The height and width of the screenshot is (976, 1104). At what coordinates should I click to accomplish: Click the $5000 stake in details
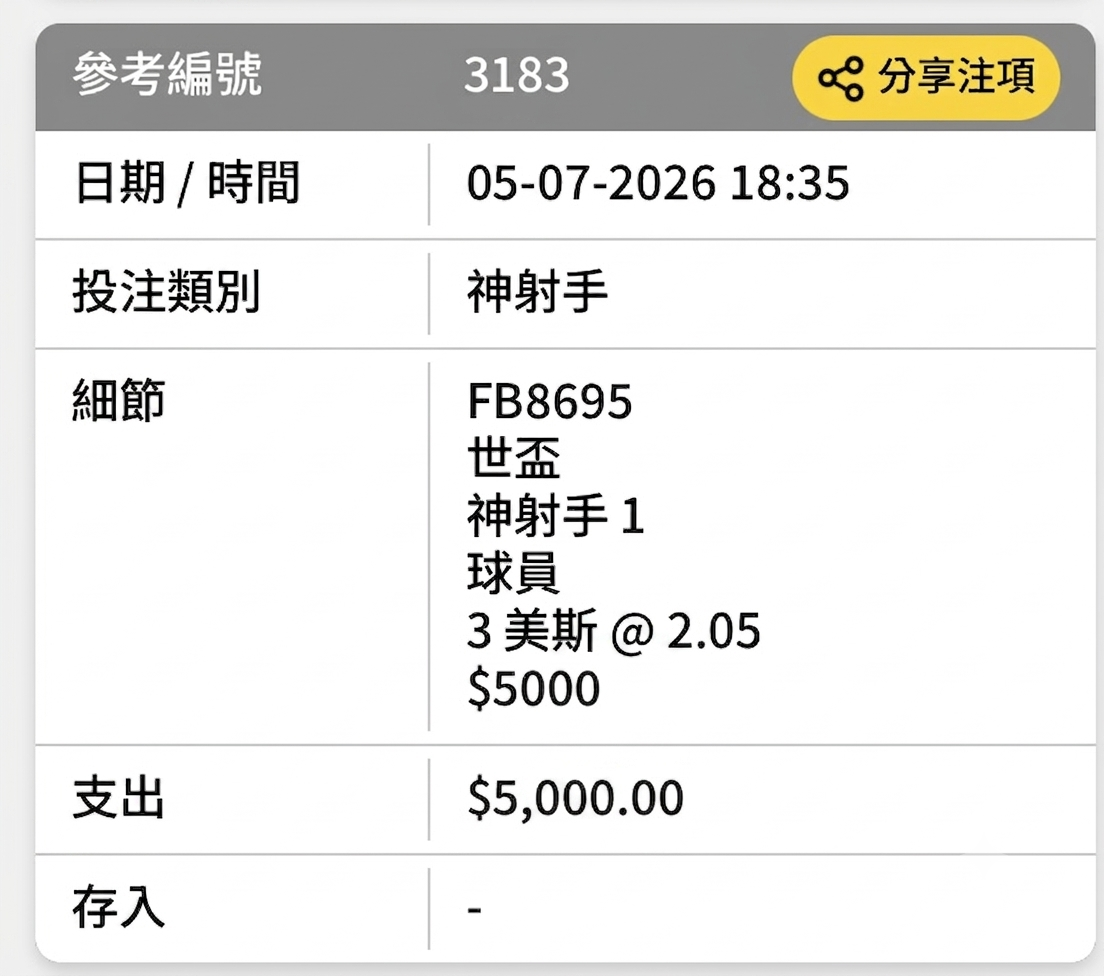pyautogui.click(x=534, y=688)
